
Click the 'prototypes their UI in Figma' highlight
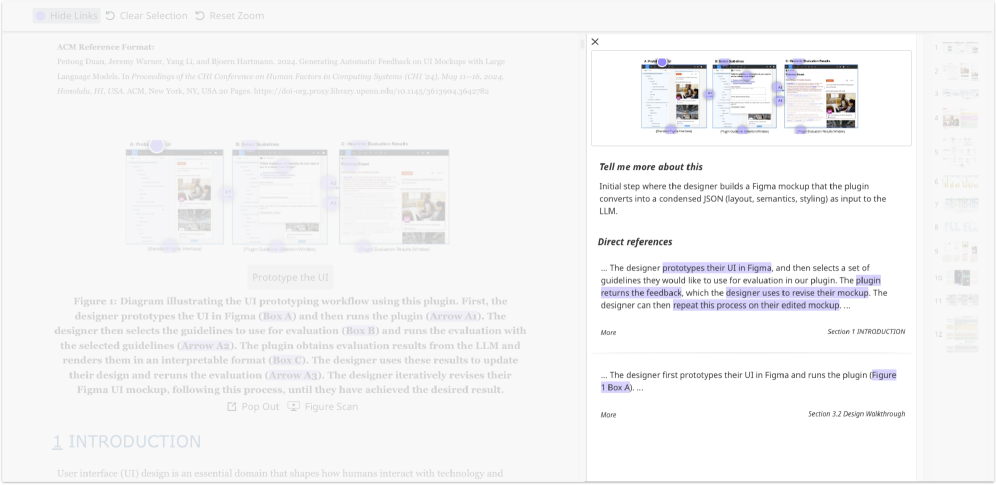716,268
